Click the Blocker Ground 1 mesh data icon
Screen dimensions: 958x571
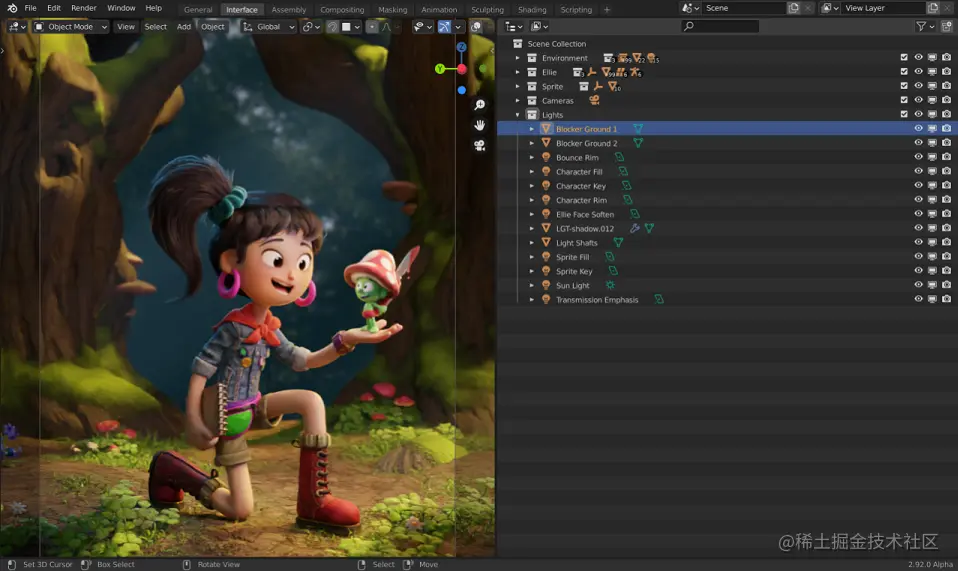click(x=638, y=129)
